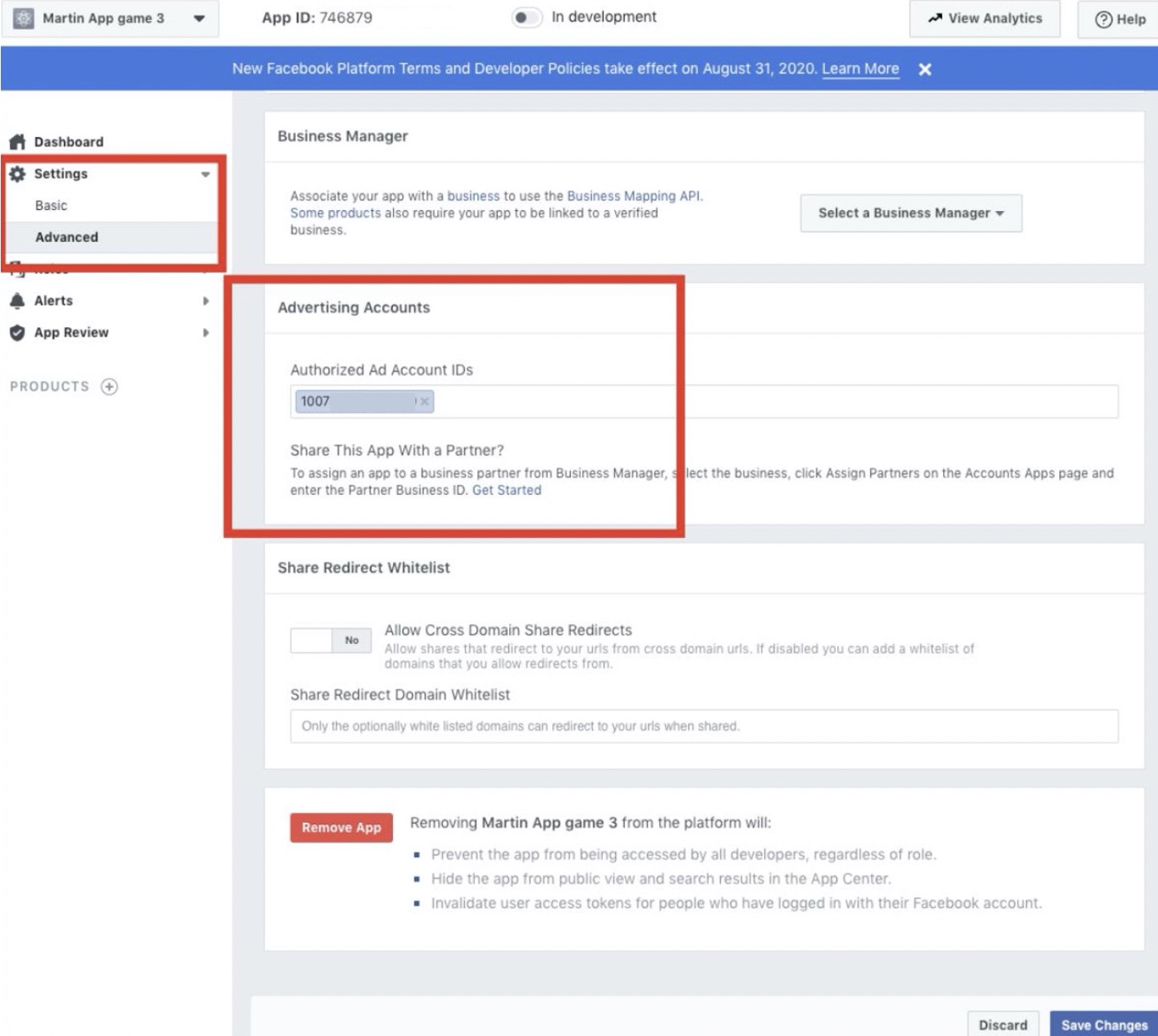This screenshot has height=1036, width=1158.
Task: Click the App Review shield icon
Action: [x=18, y=333]
